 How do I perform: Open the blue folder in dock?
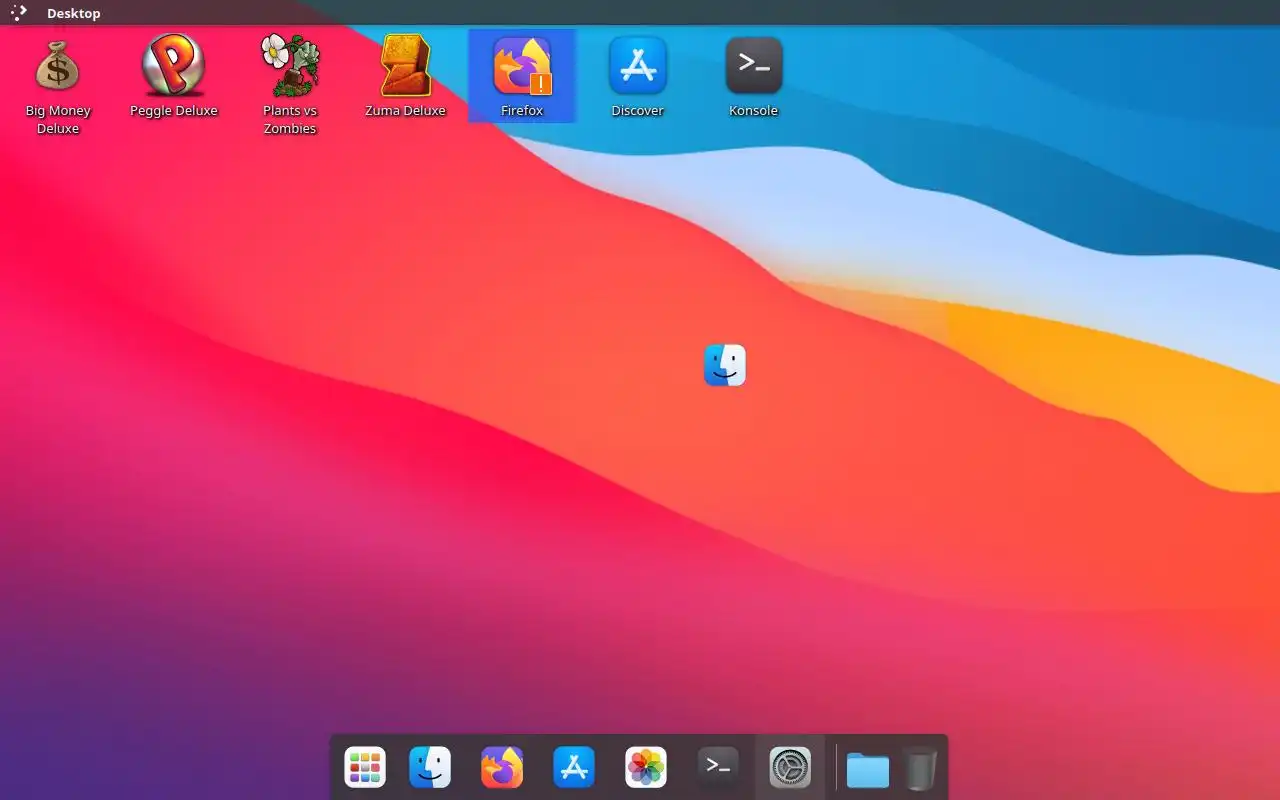point(868,770)
